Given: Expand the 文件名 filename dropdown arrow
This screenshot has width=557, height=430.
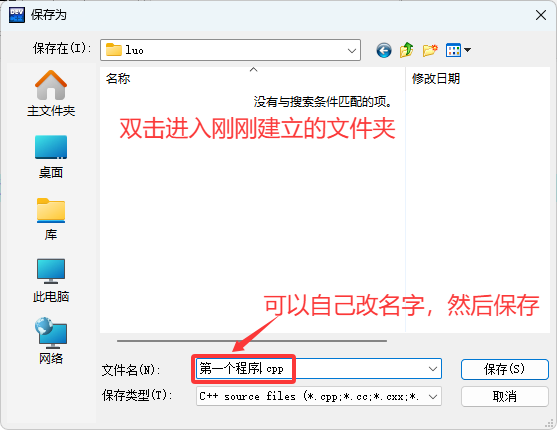Looking at the screenshot, I should [x=433, y=369].
